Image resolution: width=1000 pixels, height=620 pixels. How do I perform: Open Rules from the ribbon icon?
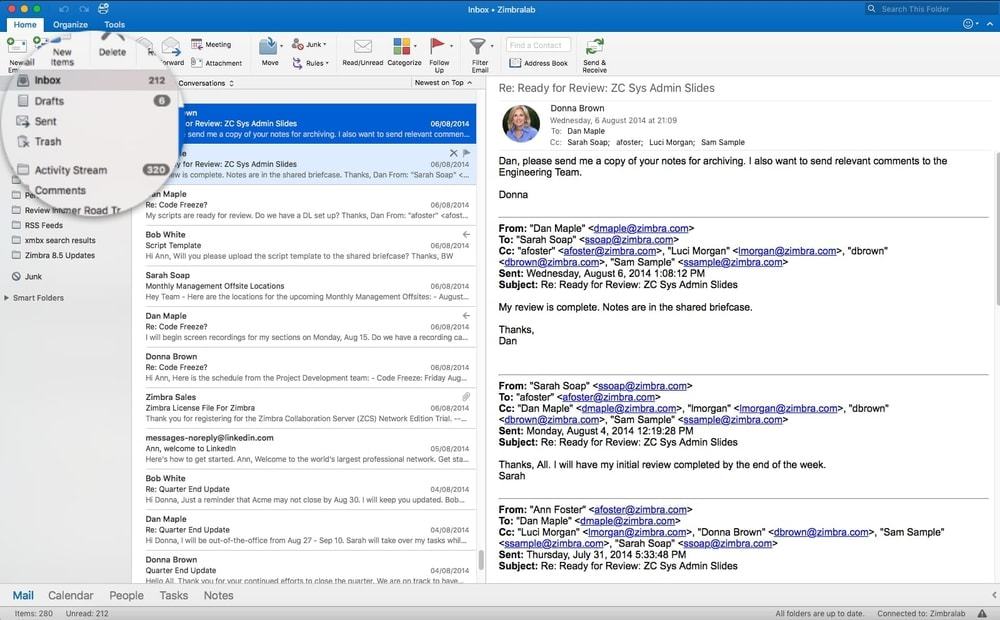(297, 63)
